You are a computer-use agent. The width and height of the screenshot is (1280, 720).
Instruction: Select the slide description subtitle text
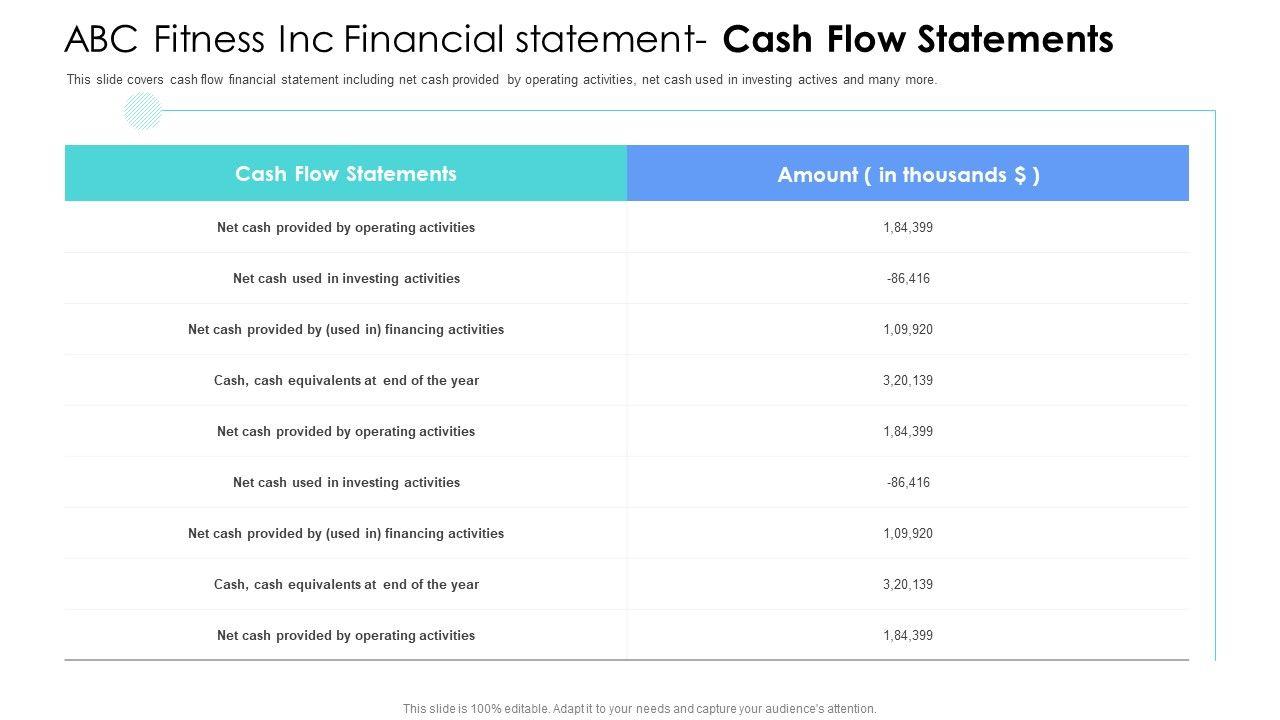[x=502, y=80]
